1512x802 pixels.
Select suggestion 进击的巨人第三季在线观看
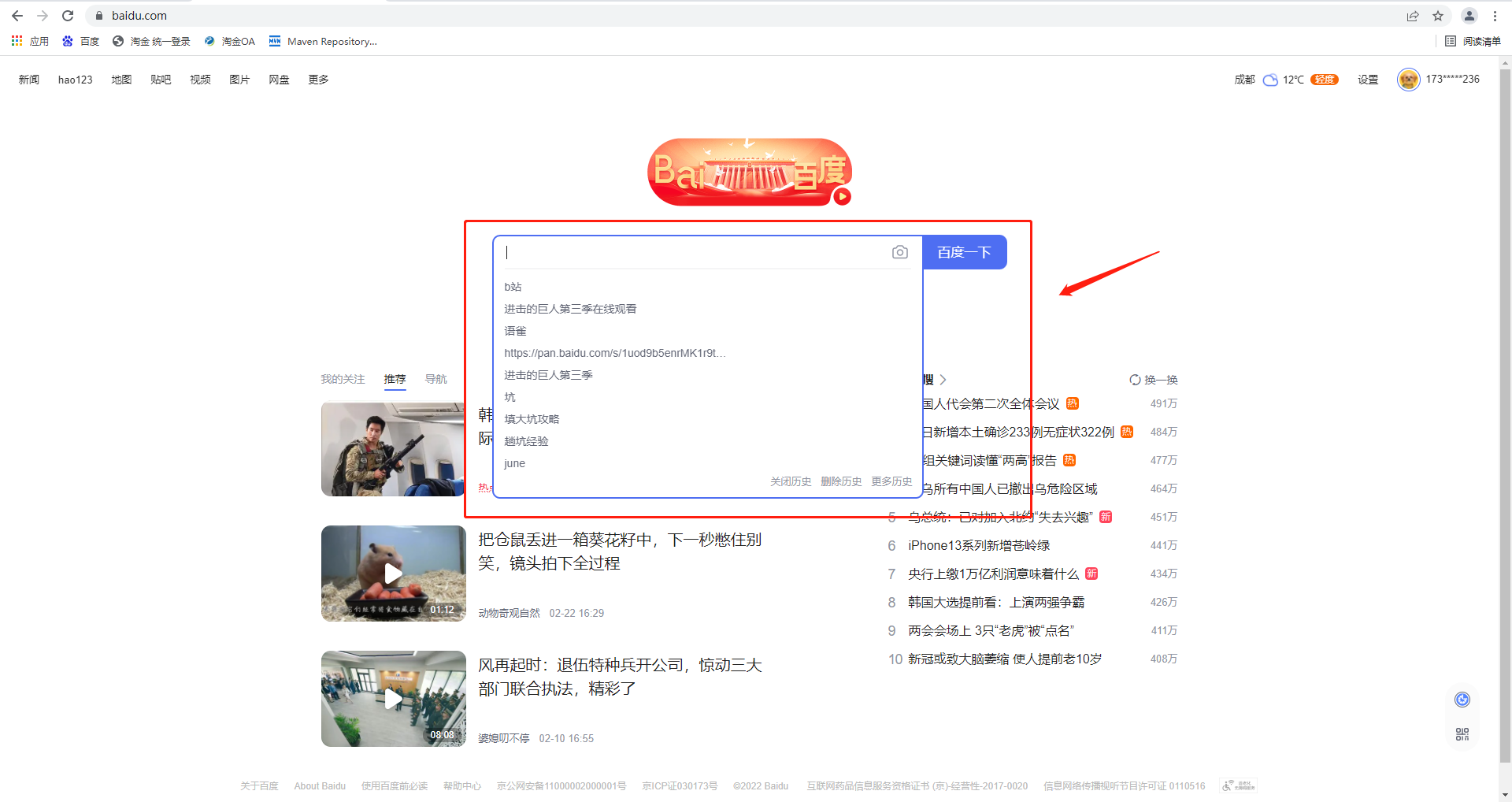(570, 309)
